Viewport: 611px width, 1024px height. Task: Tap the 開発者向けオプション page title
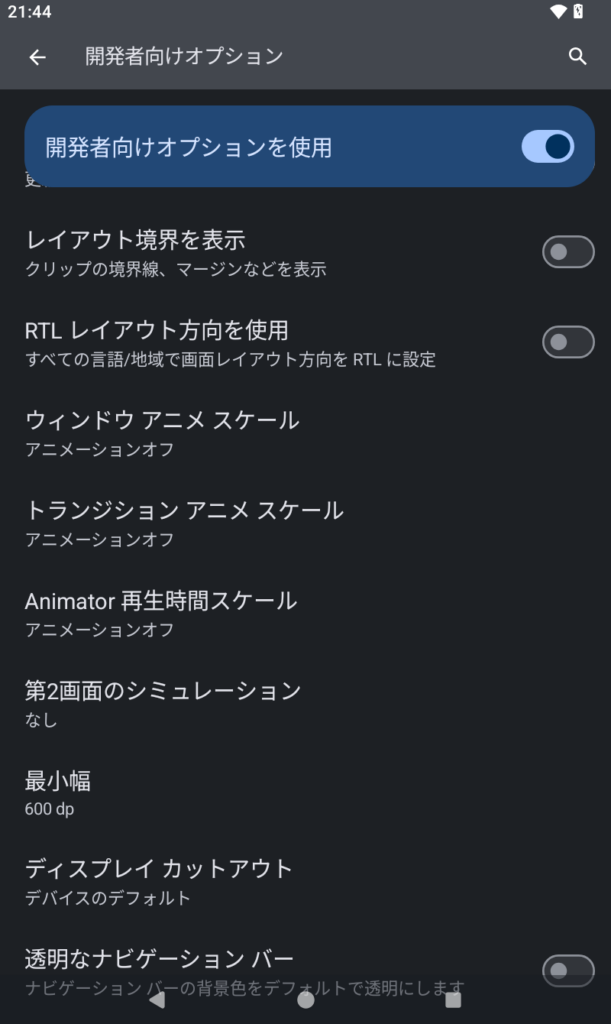pos(184,57)
